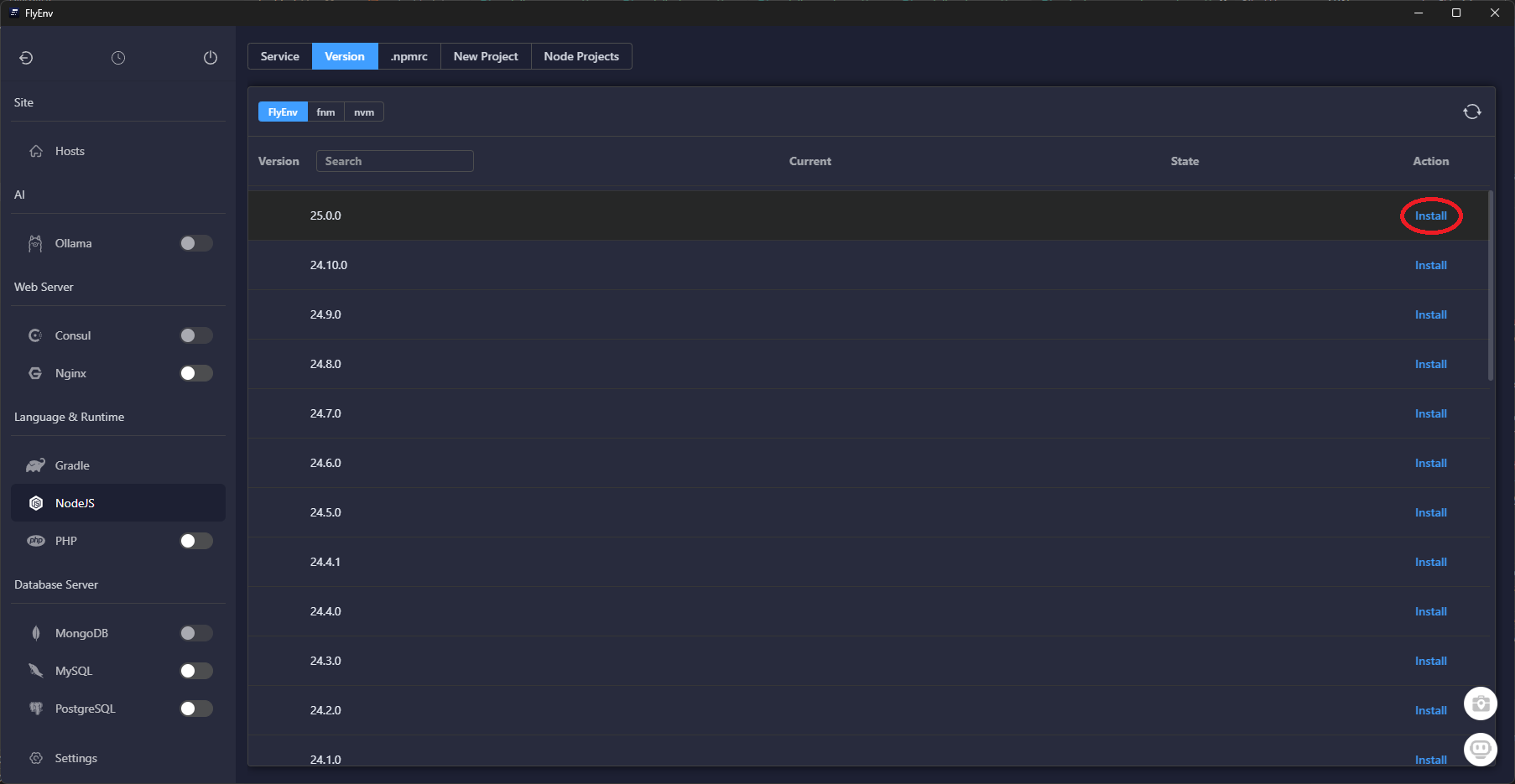Switch to the Service tab
Viewport: 1515px width, 784px height.
click(x=279, y=56)
